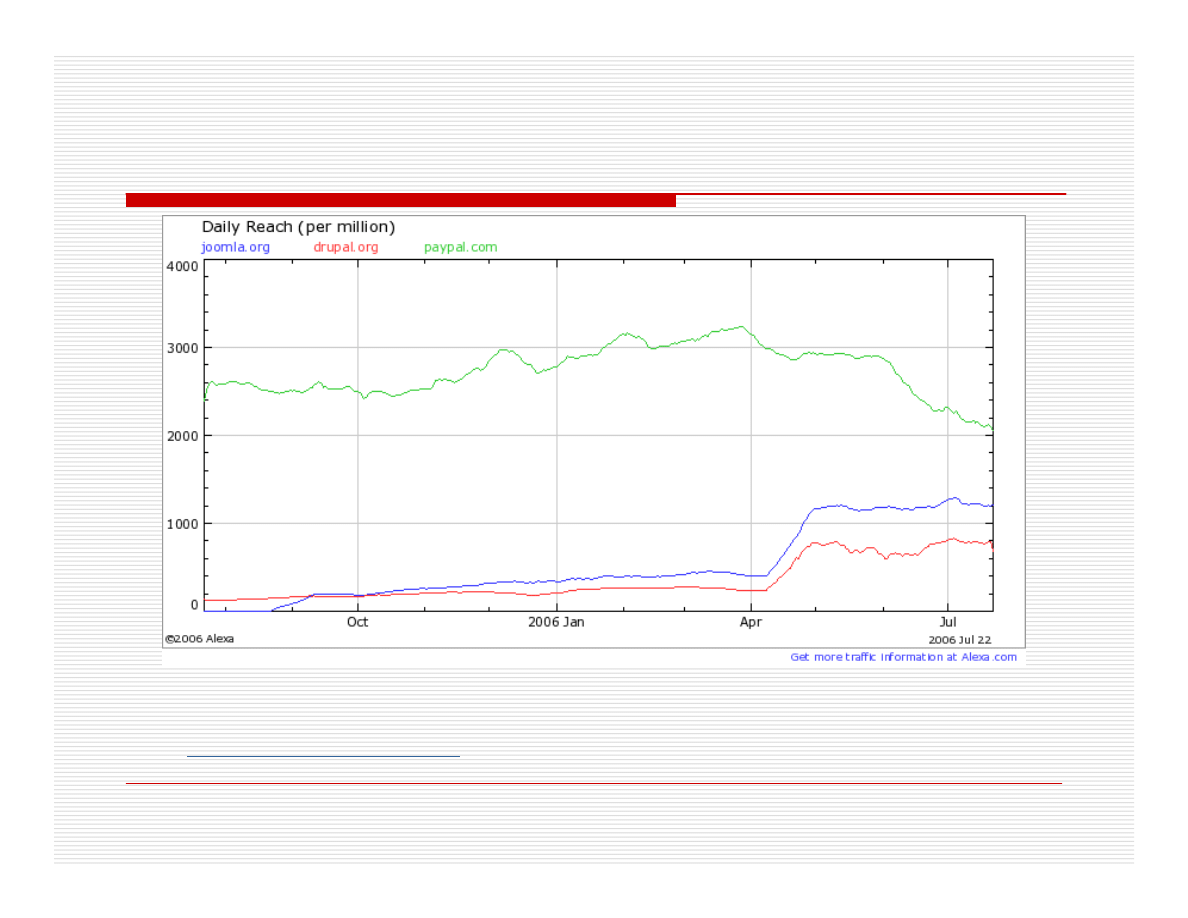Screen dimensions: 1188x918
Task: Click the blue underlined link below the chart
Action: pyautogui.click(x=323, y=756)
